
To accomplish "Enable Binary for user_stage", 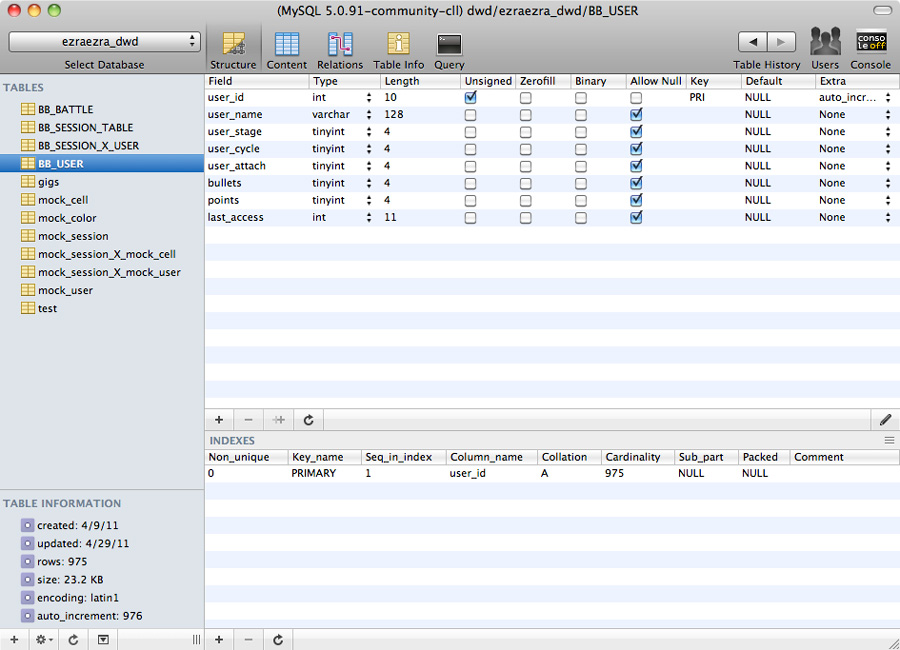I will pyautogui.click(x=580, y=132).
